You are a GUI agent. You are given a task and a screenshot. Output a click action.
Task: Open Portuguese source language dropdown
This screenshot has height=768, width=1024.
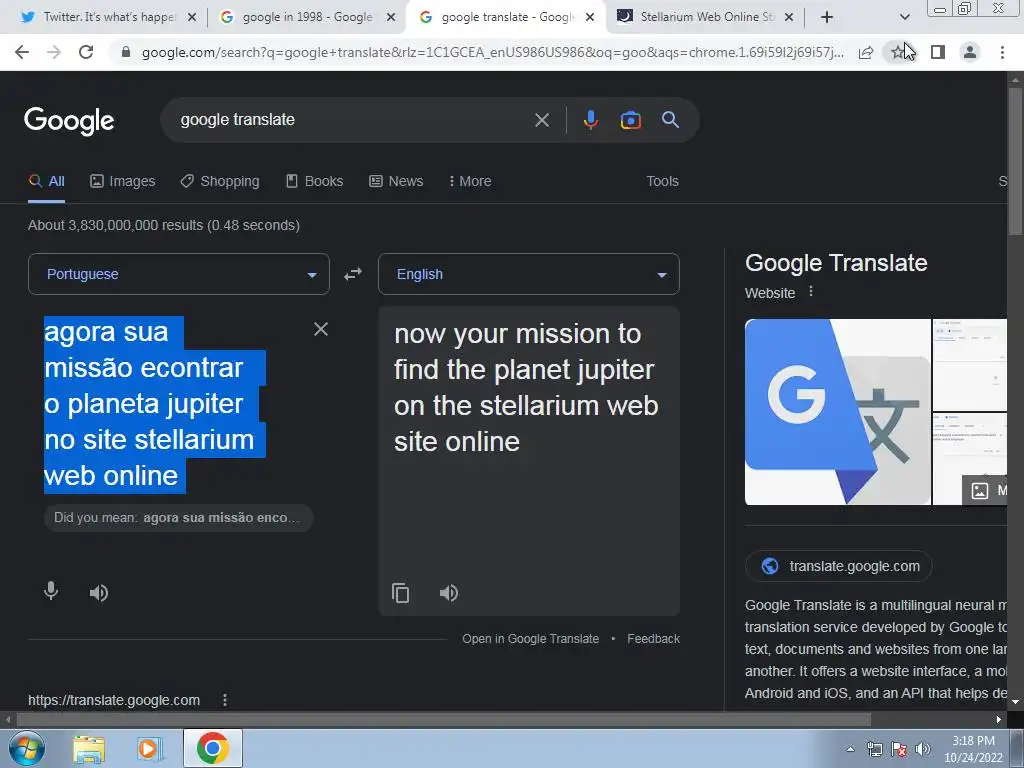coord(179,274)
